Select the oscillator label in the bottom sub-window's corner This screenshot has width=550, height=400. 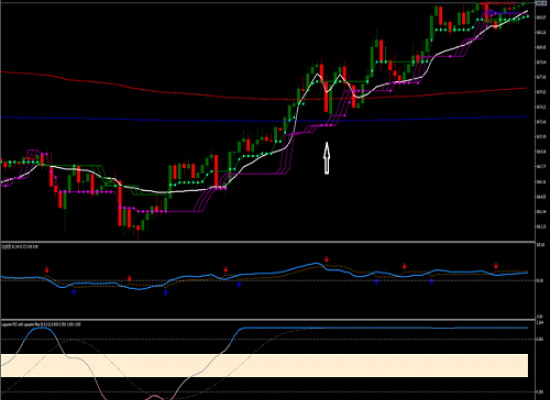[x=41, y=325]
